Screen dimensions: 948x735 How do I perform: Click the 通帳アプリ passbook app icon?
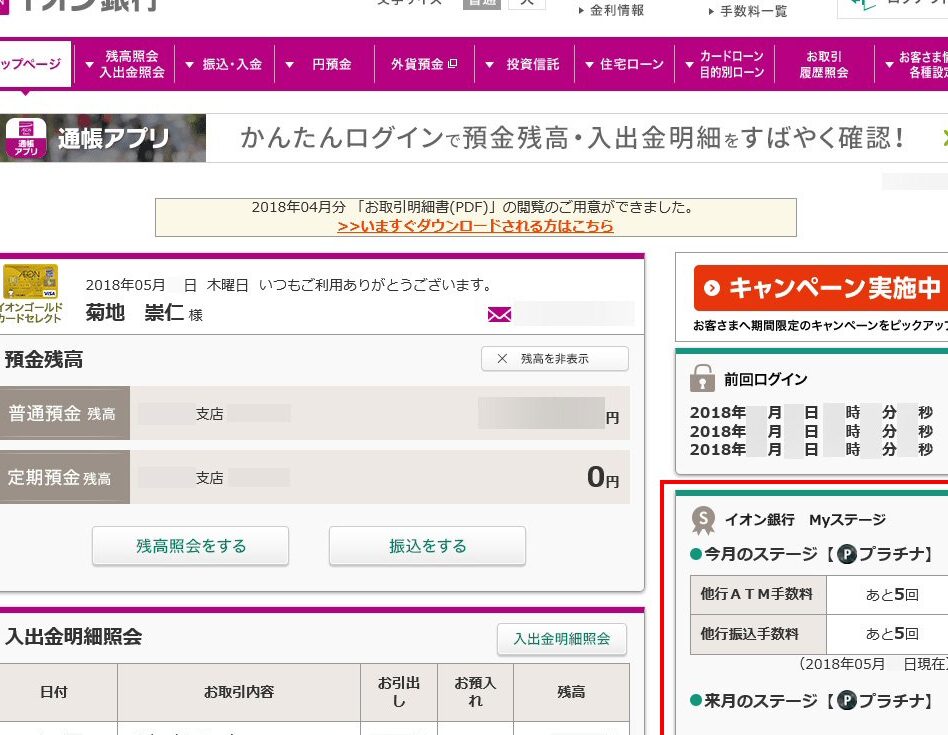26,138
